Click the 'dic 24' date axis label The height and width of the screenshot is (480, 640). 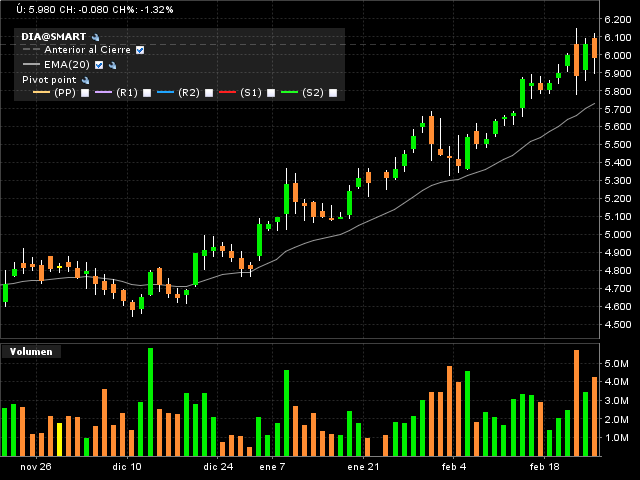click(218, 467)
